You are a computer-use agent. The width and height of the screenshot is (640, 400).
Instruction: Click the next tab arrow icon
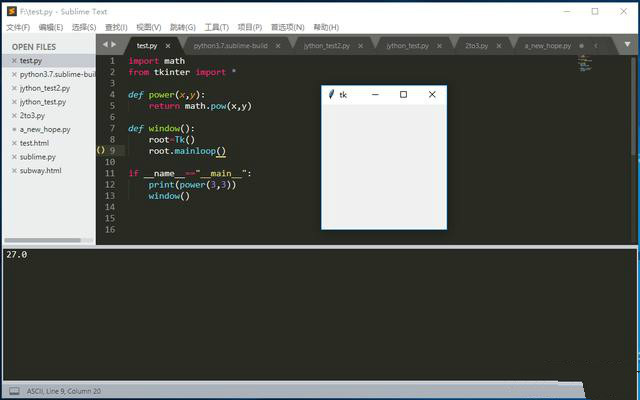[x=113, y=45]
